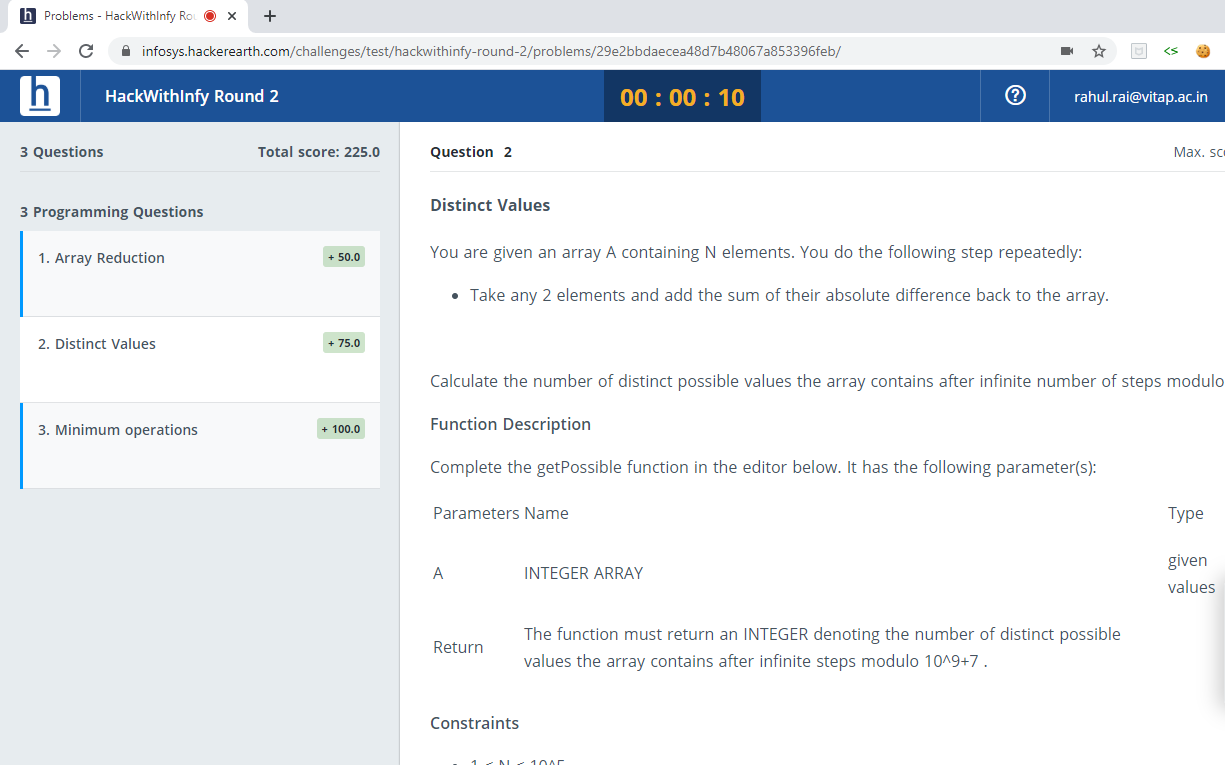The image size is (1225, 765).
Task: Click the + 50.0 score badge
Action: (344, 257)
